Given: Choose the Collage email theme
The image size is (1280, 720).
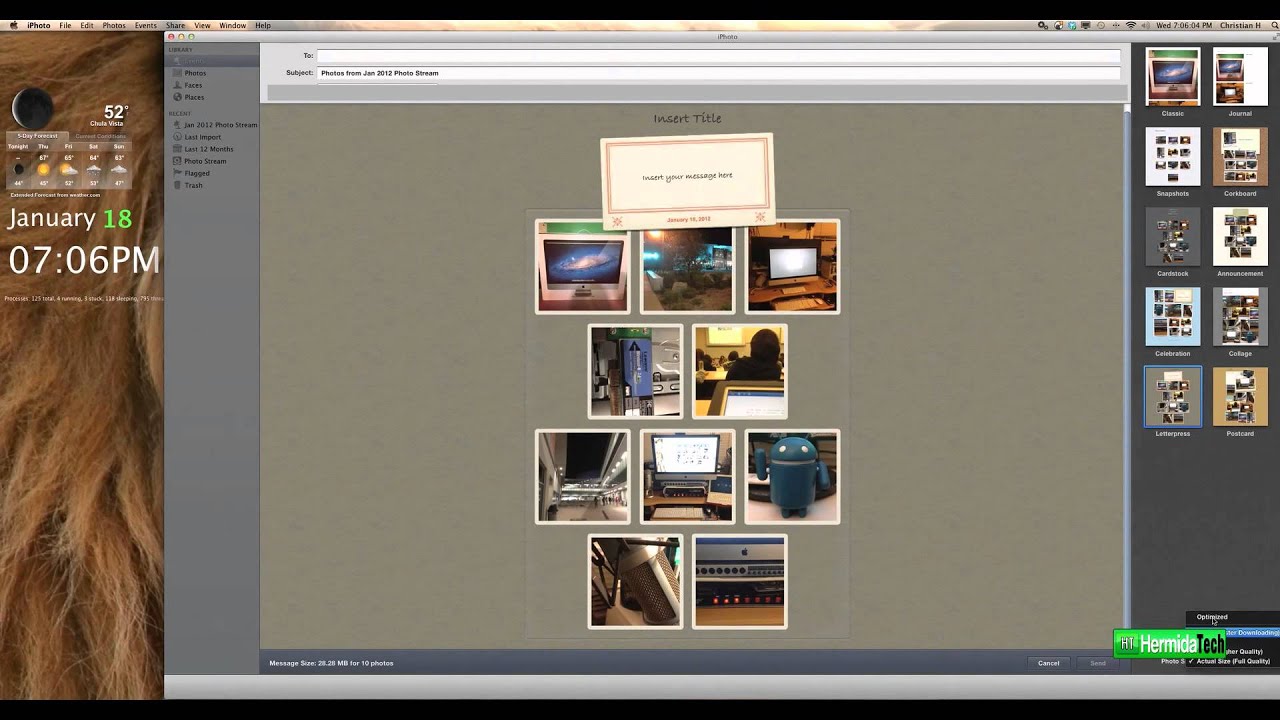Looking at the screenshot, I should (x=1240, y=317).
